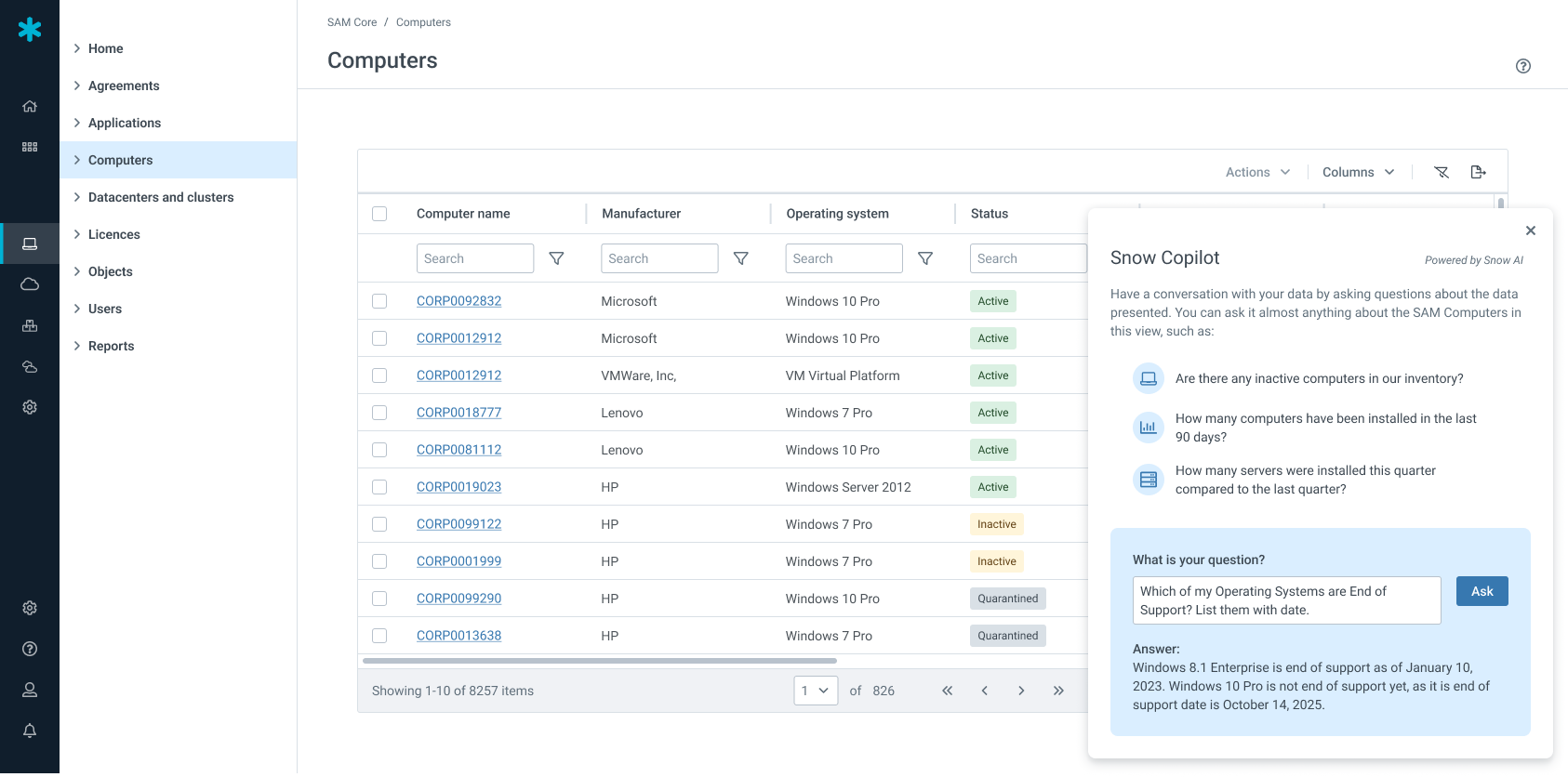This screenshot has width=1568, height=777.
Task: Click the export icon in table toolbar
Action: pyautogui.click(x=1478, y=172)
